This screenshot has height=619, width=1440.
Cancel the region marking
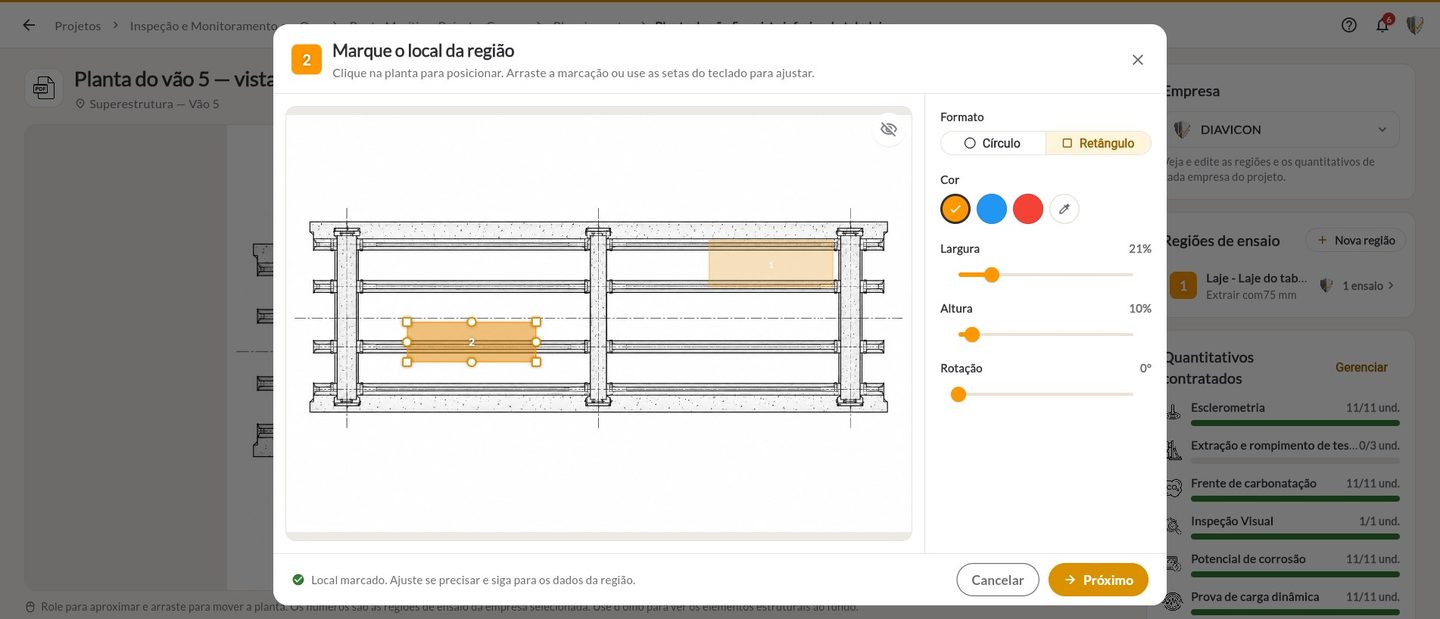[998, 580]
